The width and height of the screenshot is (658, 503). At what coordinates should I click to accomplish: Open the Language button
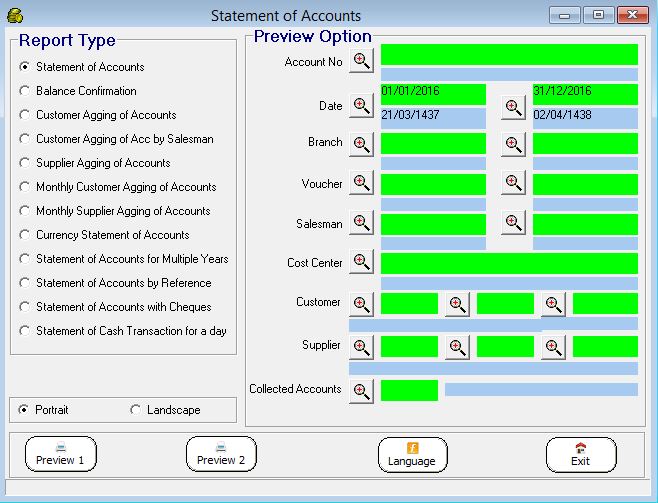[x=412, y=454]
